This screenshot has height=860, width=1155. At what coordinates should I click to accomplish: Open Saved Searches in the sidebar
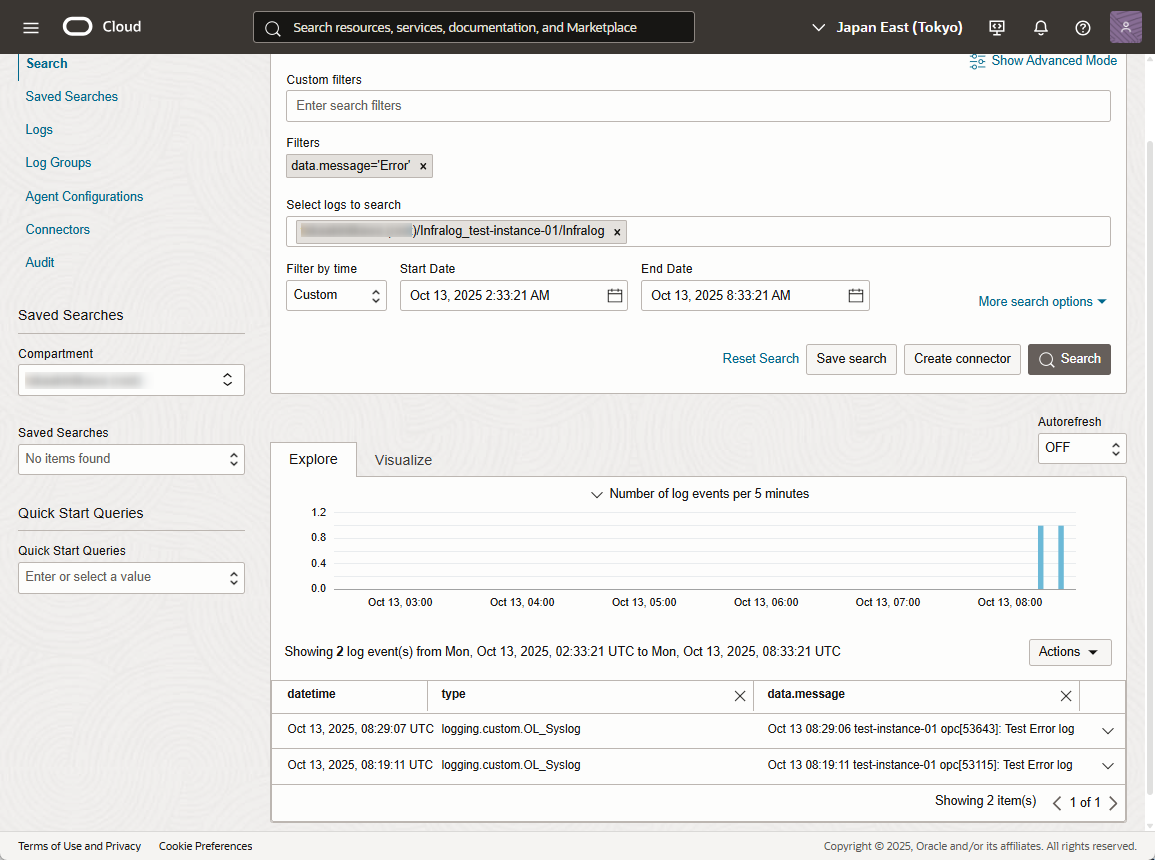pyautogui.click(x=72, y=97)
